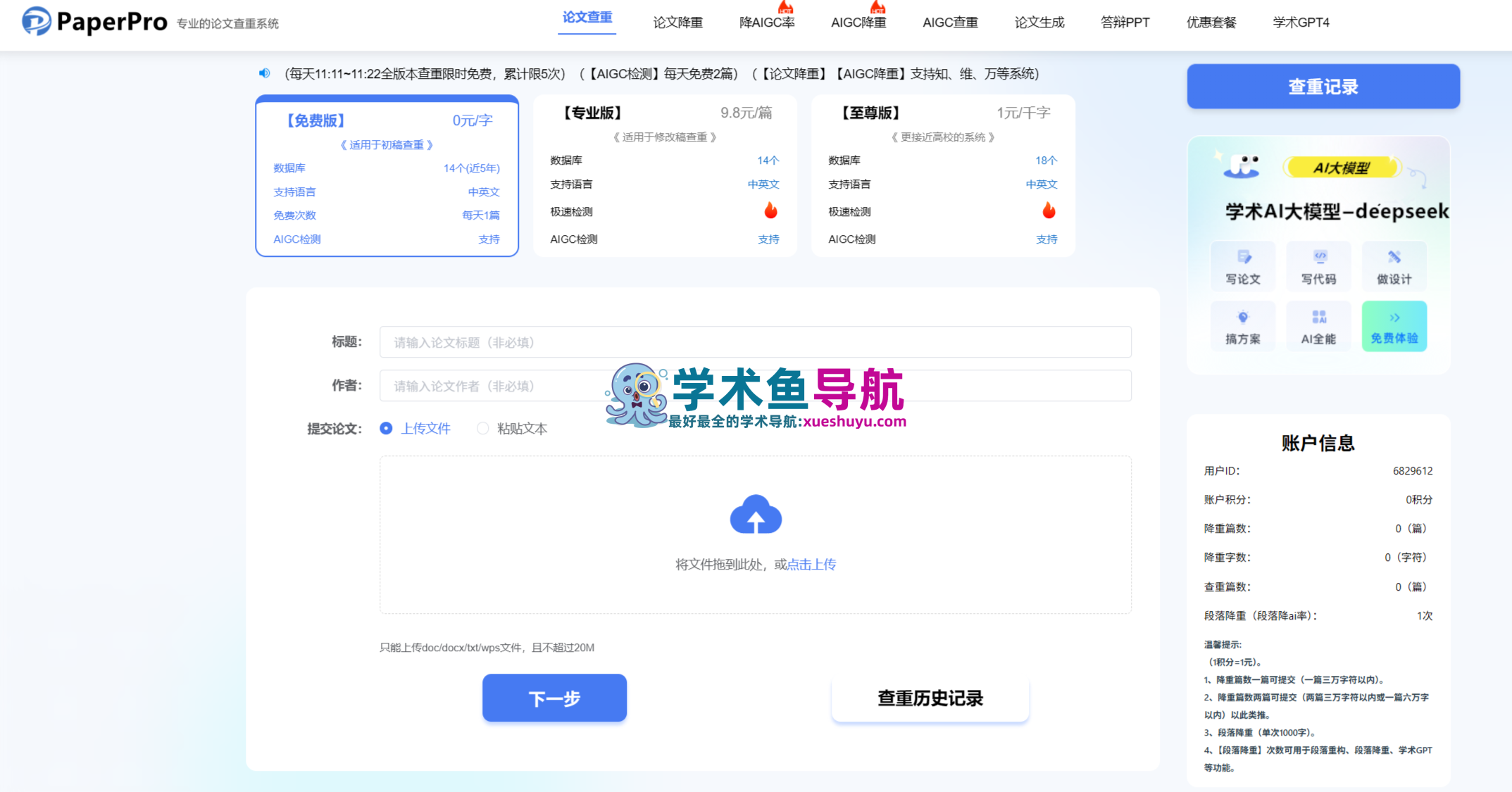
Task: Select the 至尊版 plan card
Action: (x=943, y=176)
